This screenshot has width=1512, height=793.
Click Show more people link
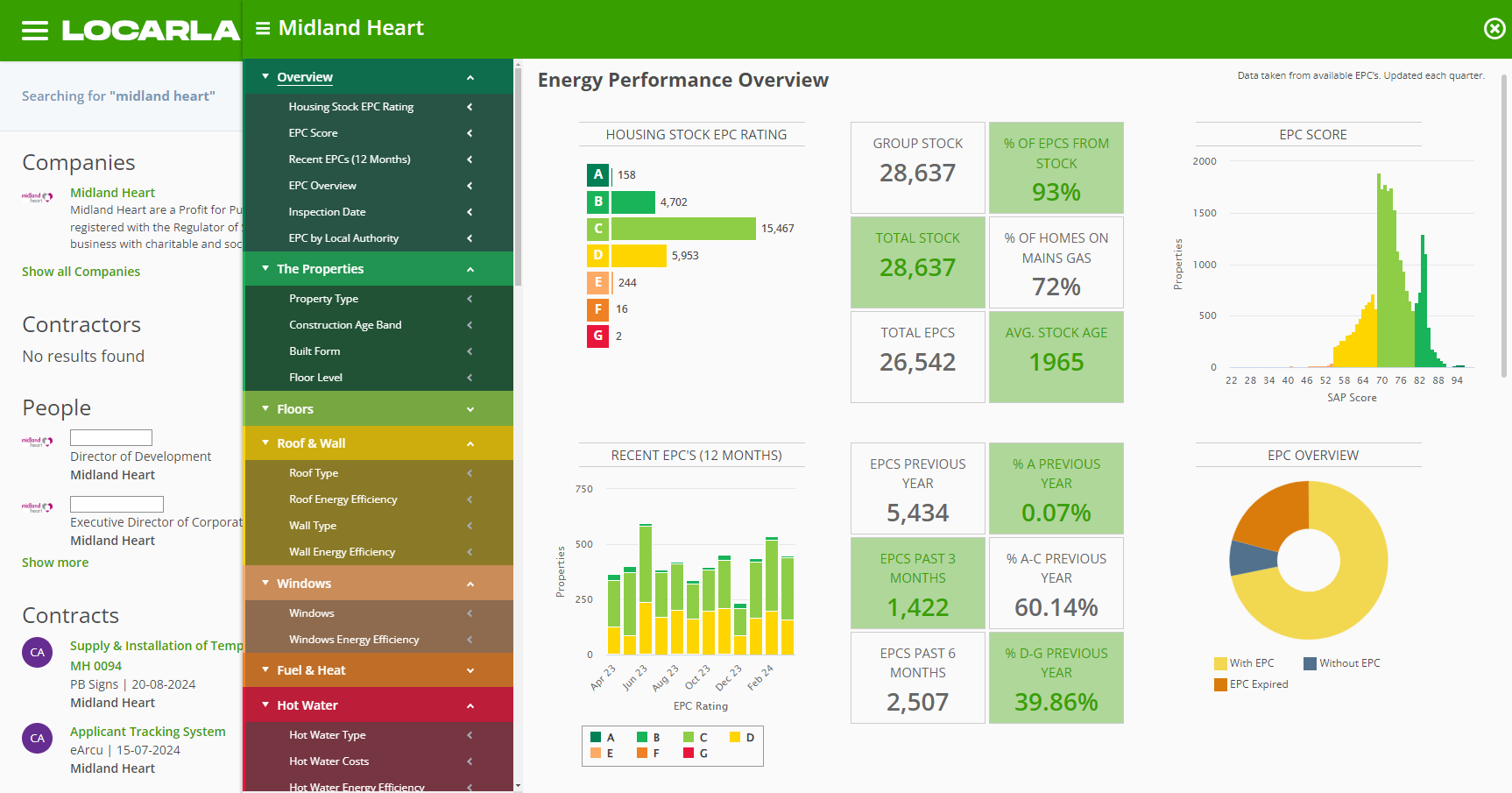[55, 563]
